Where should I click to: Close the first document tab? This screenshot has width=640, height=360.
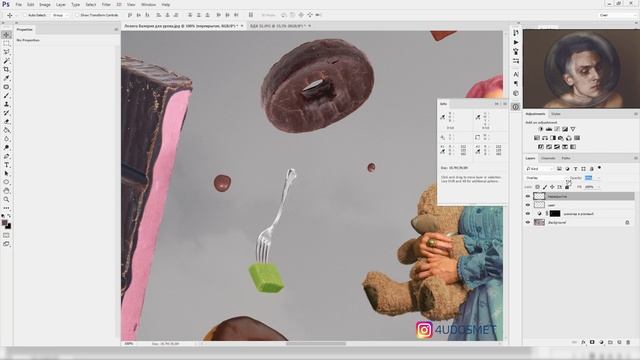click(x=242, y=26)
